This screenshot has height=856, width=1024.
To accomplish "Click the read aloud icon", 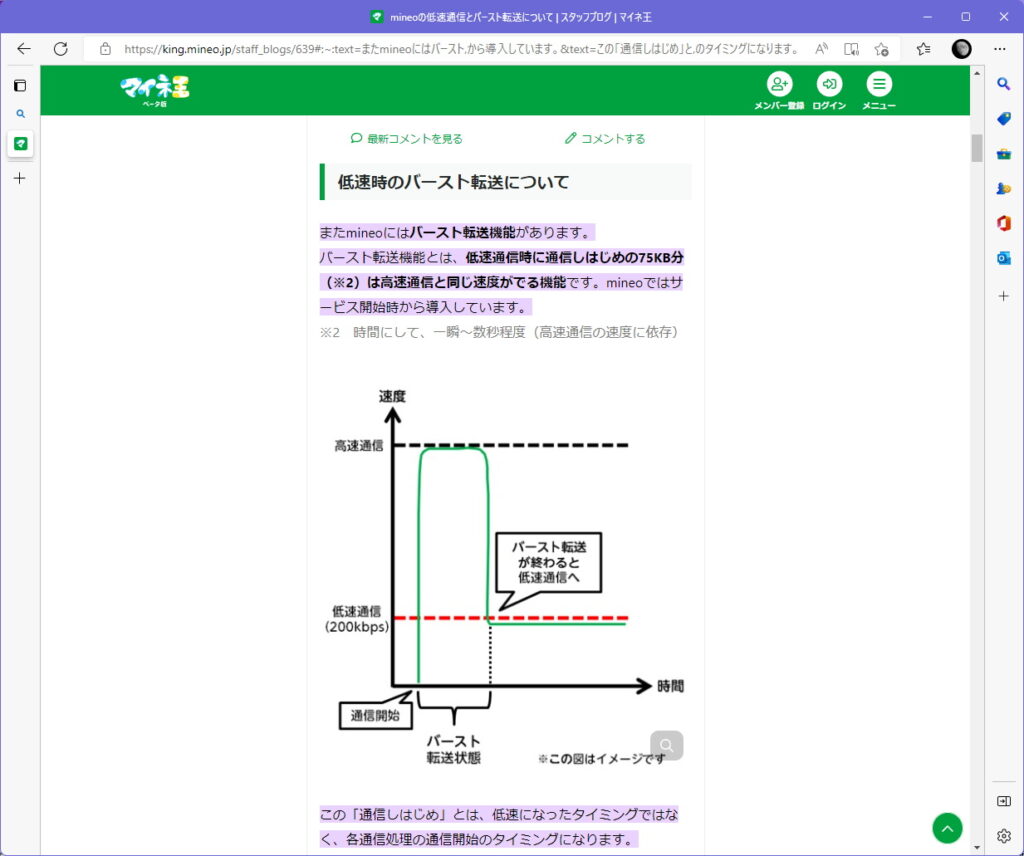I will pos(822,49).
